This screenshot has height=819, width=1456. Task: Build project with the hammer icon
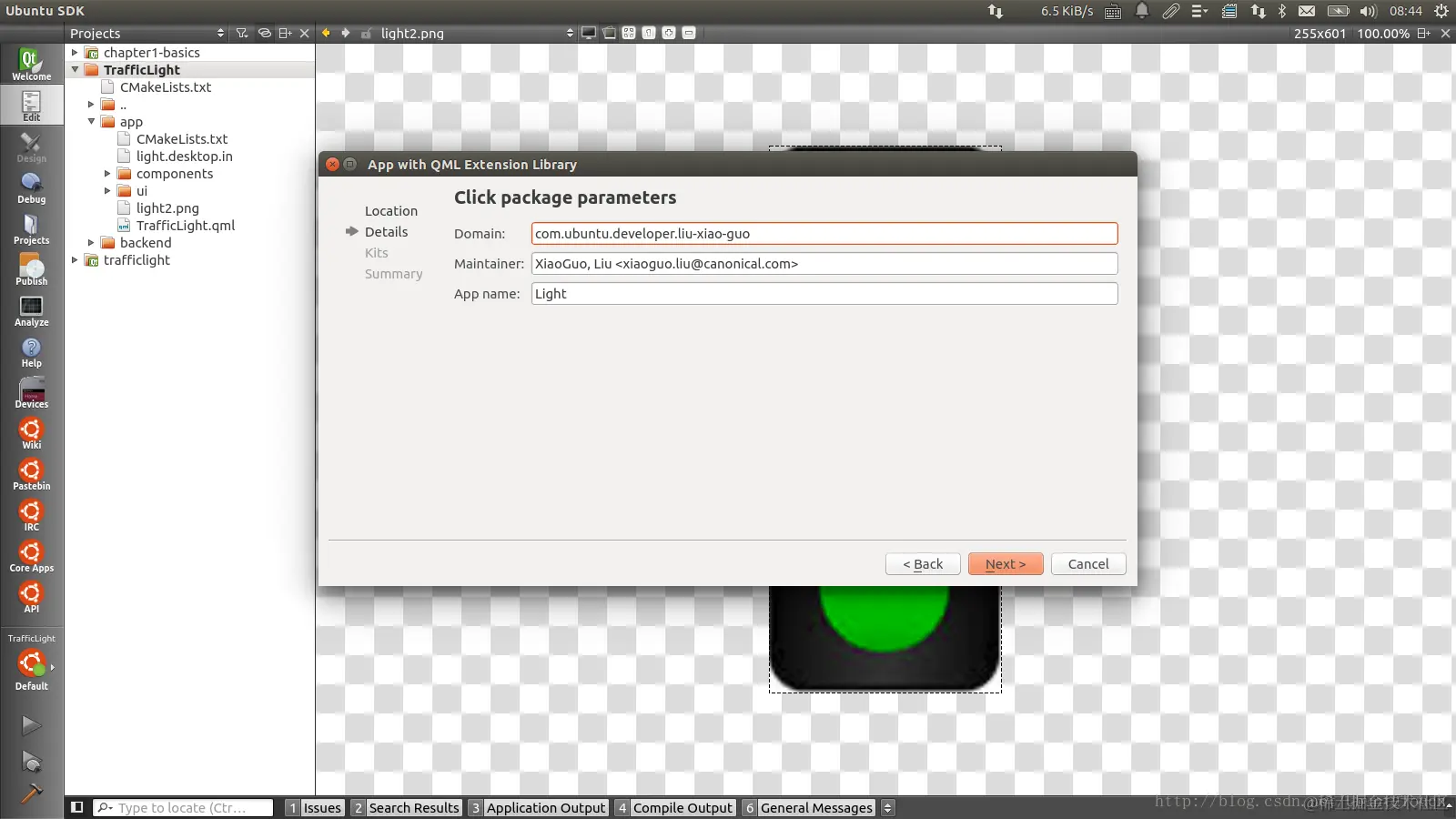(31, 794)
